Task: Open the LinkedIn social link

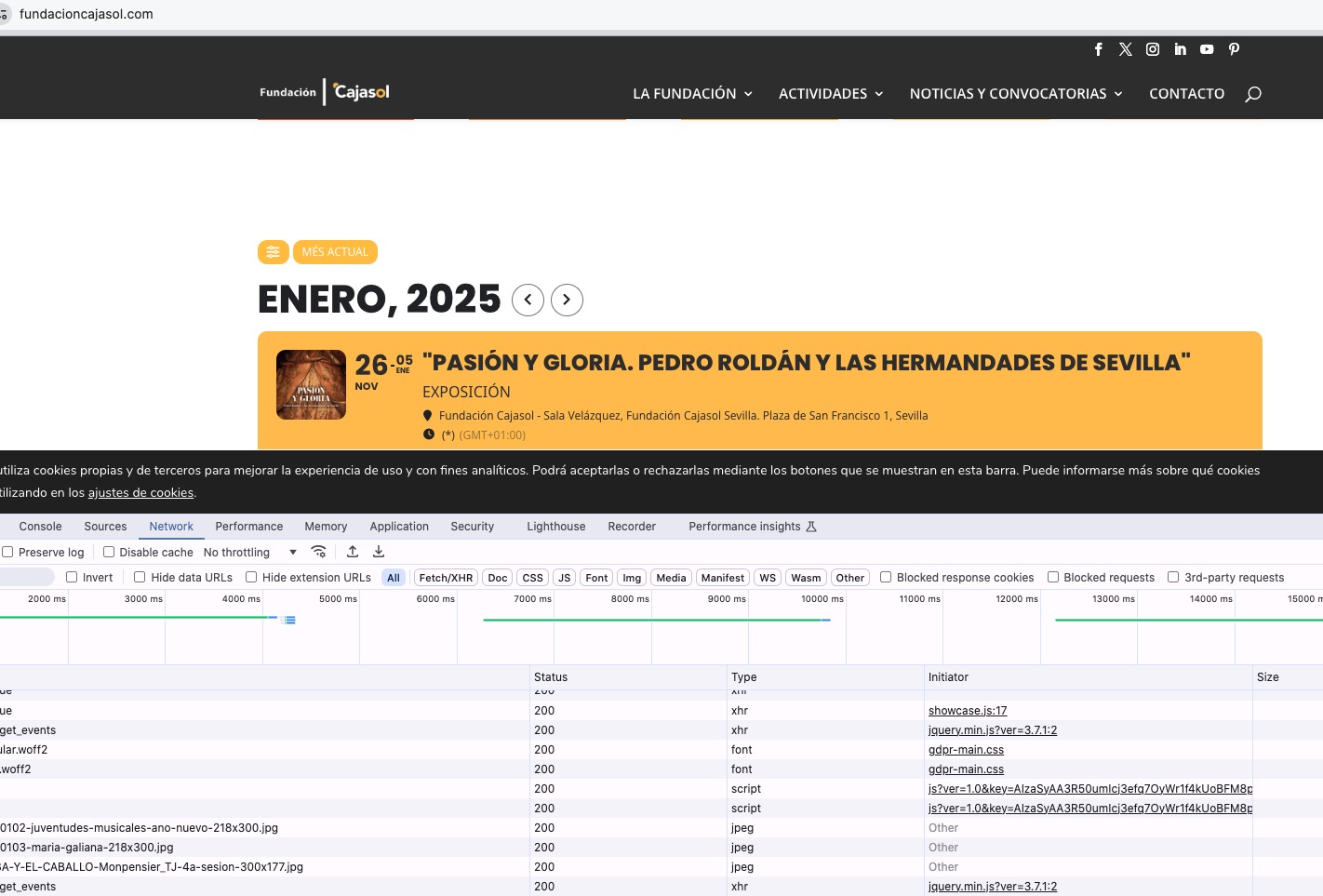Action: point(1180,49)
